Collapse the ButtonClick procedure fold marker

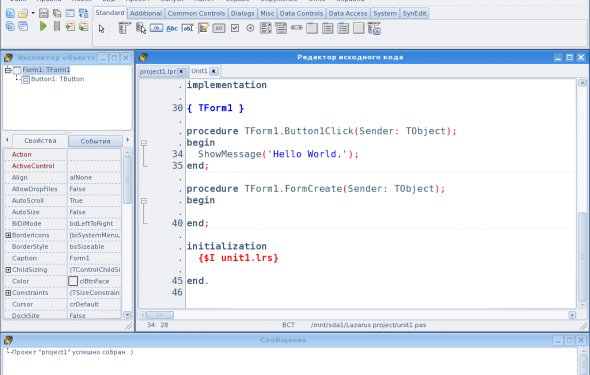(x=144, y=143)
